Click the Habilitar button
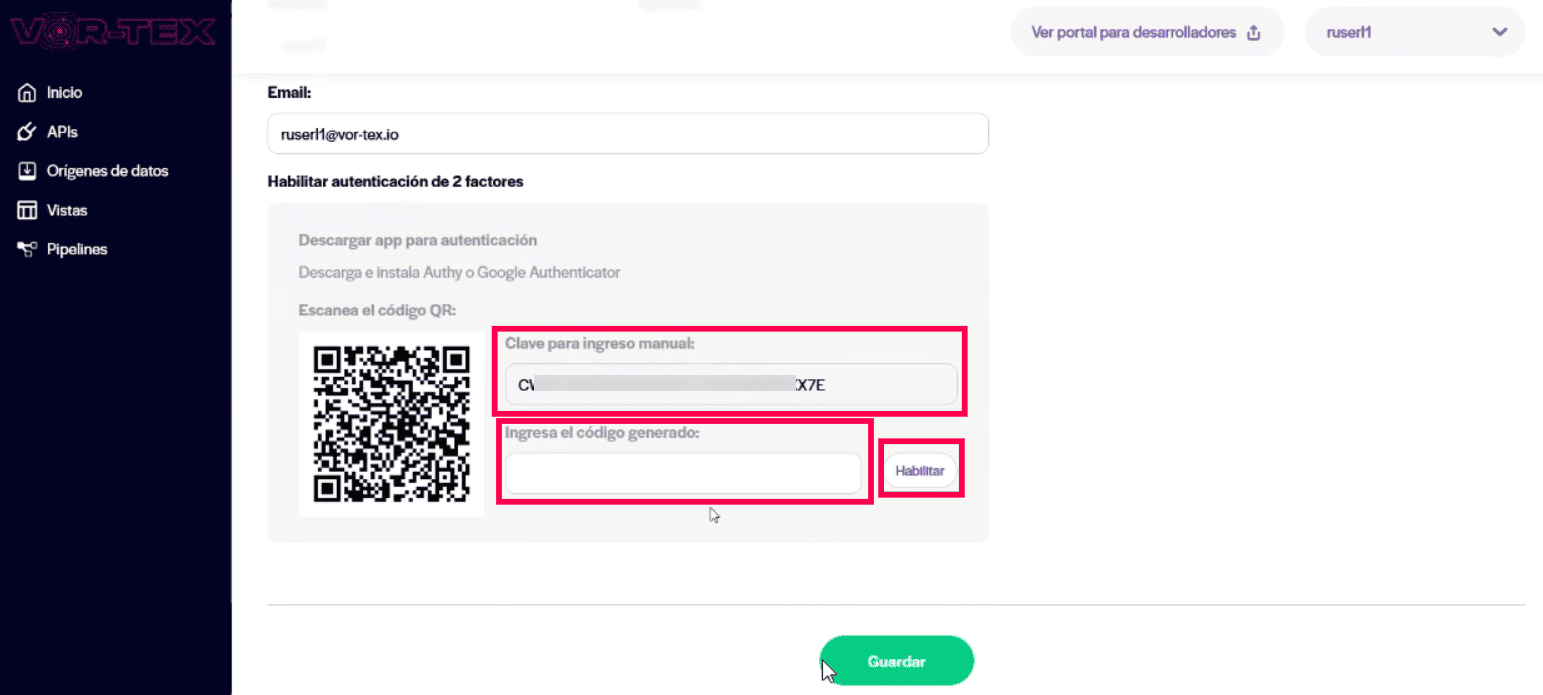Image resolution: width=1543 pixels, height=695 pixels. (919, 470)
